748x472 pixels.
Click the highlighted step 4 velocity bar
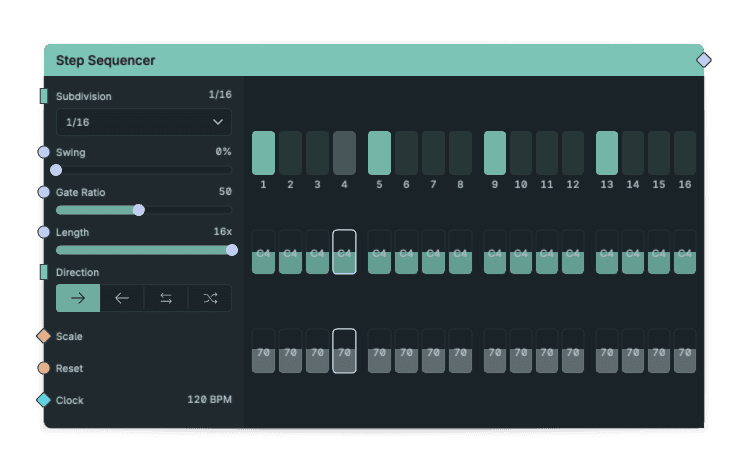344,351
